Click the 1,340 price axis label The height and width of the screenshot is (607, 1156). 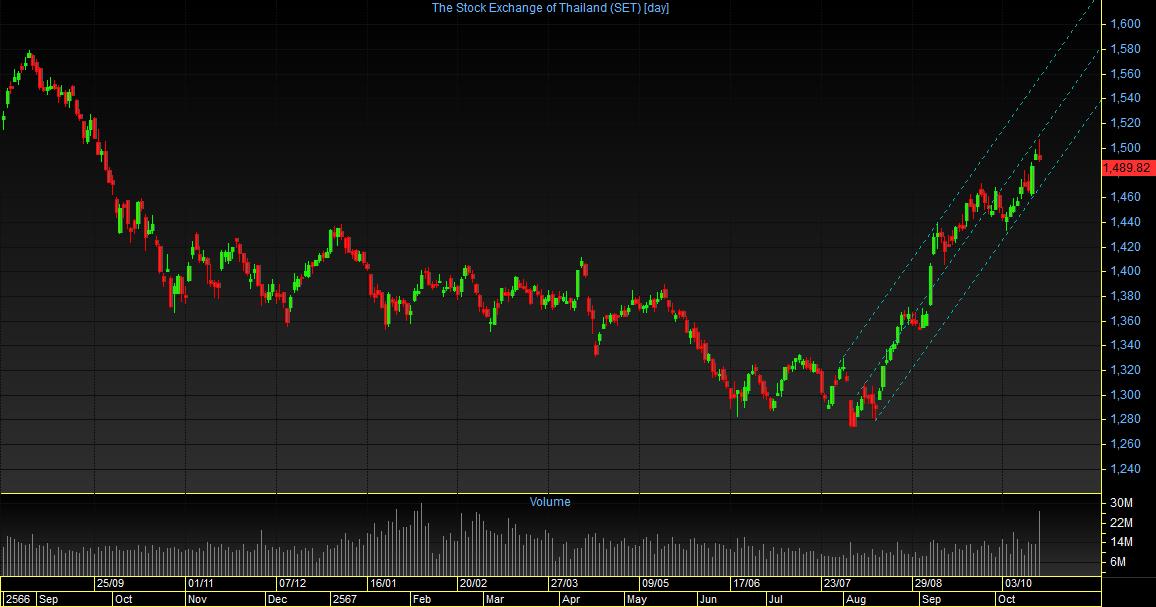1125,345
